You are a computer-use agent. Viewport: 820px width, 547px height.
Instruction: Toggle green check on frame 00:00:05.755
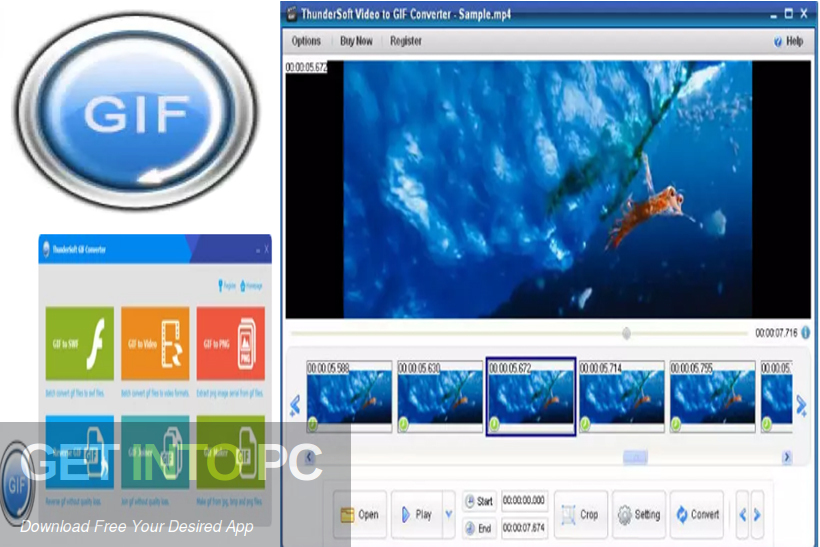click(676, 424)
